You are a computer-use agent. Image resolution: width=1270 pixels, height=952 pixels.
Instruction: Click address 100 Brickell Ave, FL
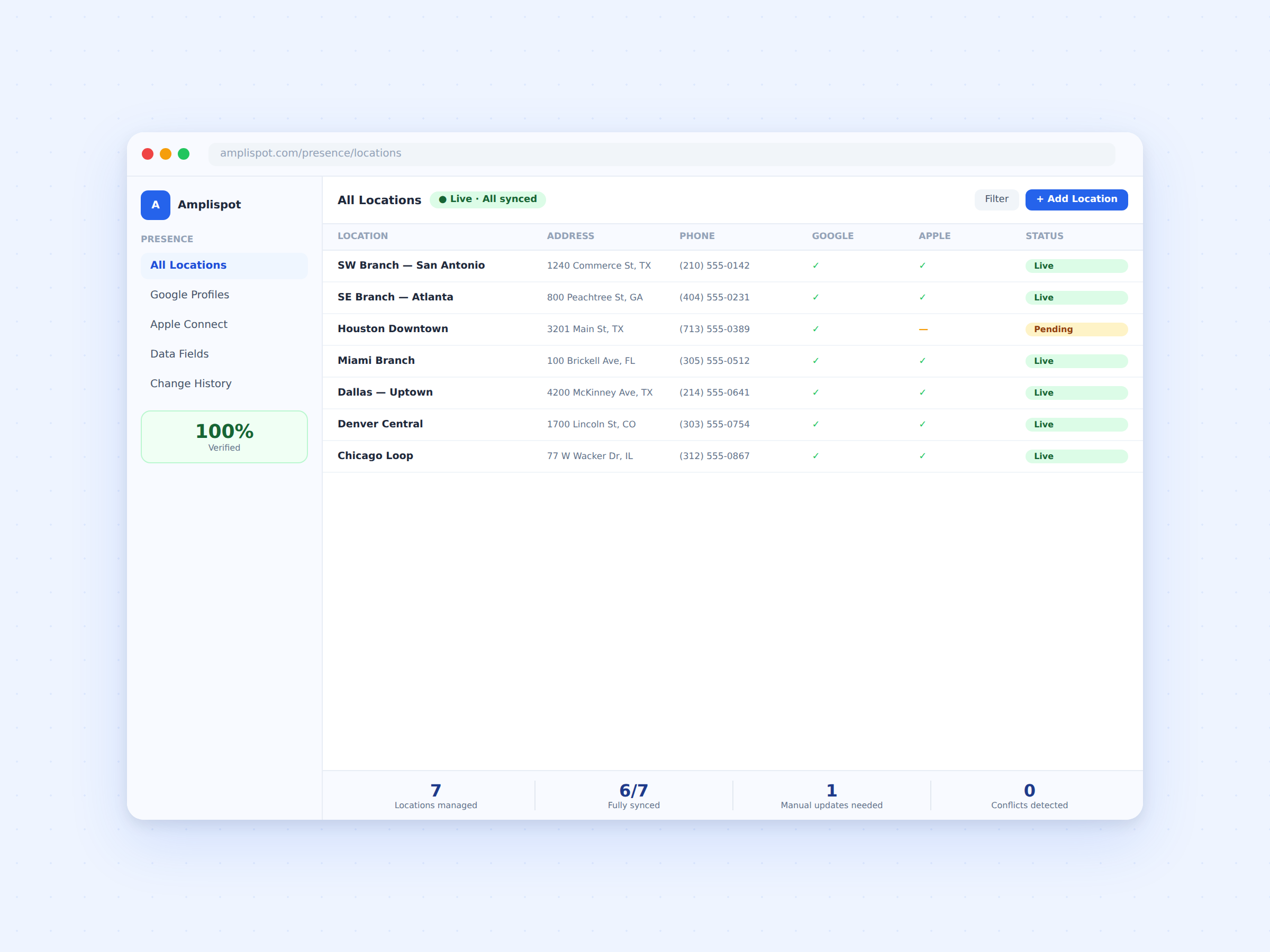click(x=591, y=361)
